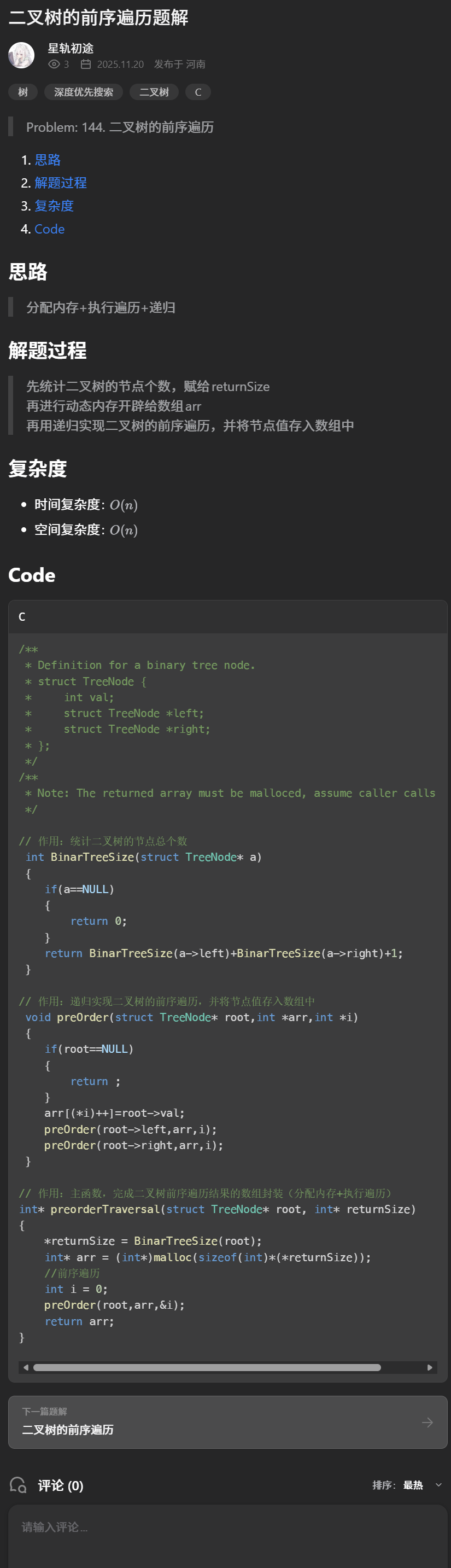451x1568 pixels.
Task: Click Problem: 144. 二叉树的前序遍历 text
Action: click(120, 127)
